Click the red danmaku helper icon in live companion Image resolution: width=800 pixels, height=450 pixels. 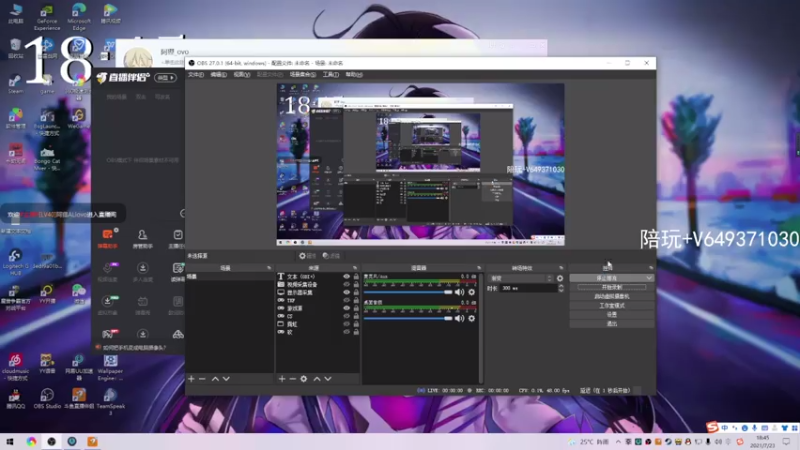(108, 238)
